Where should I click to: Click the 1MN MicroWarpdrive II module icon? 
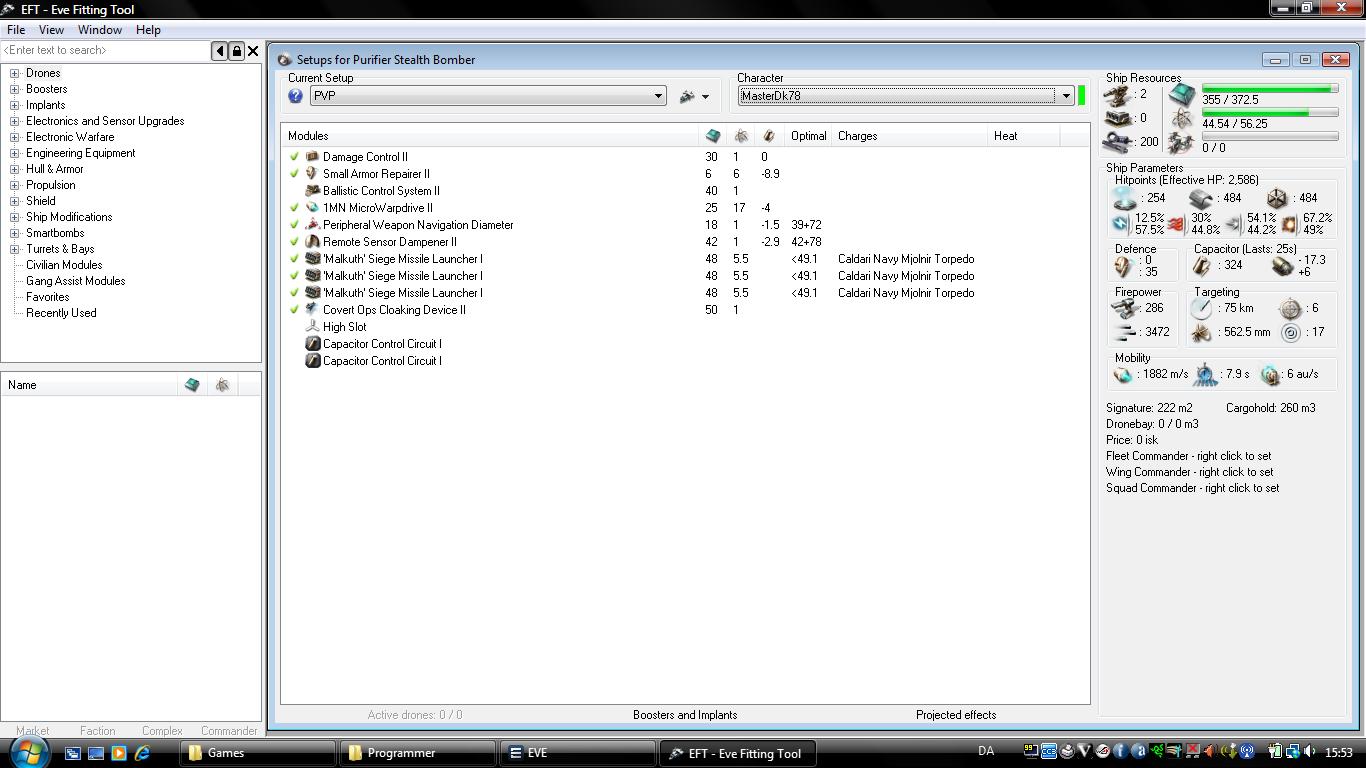tap(312, 208)
